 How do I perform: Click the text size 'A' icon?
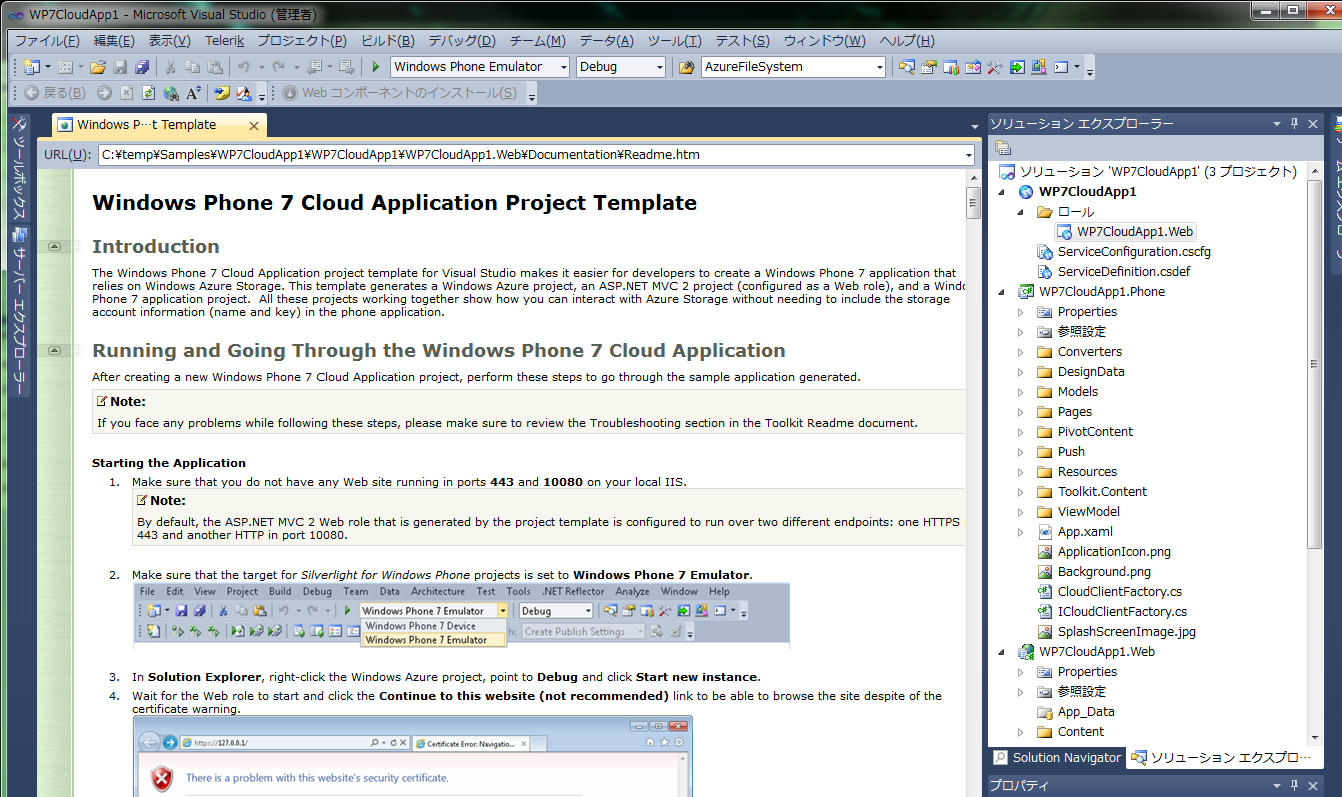pyautogui.click(x=193, y=93)
